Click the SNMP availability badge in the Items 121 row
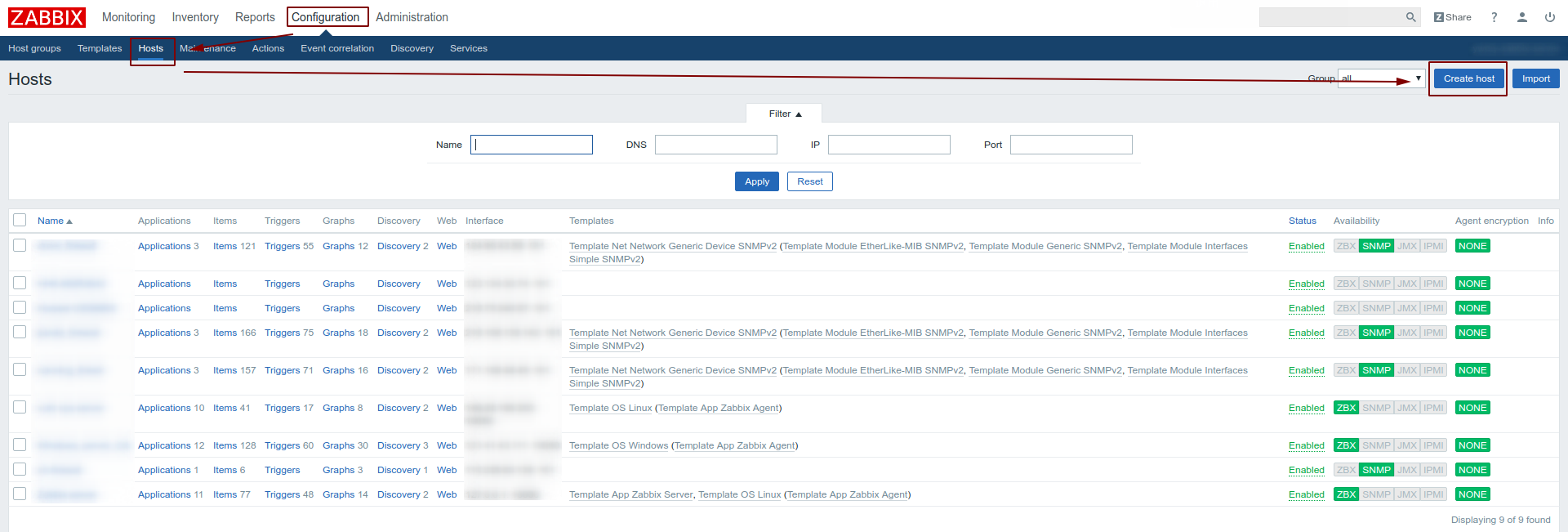This screenshot has height=532, width=1568. coord(1376,246)
